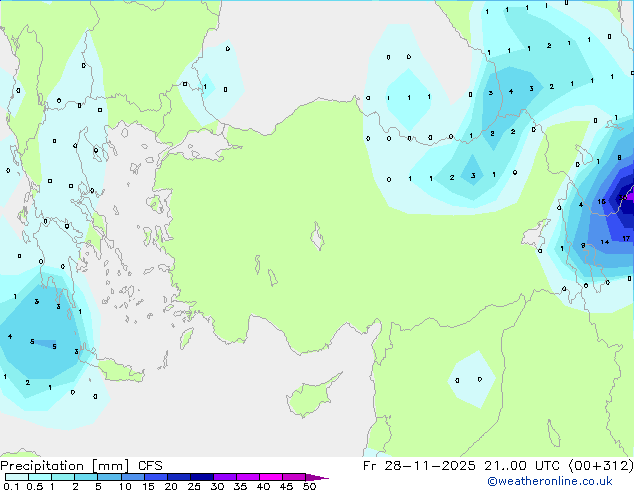Click the 30 mm purple legend swatch
The height and width of the screenshot is (490, 634).
[225, 477]
